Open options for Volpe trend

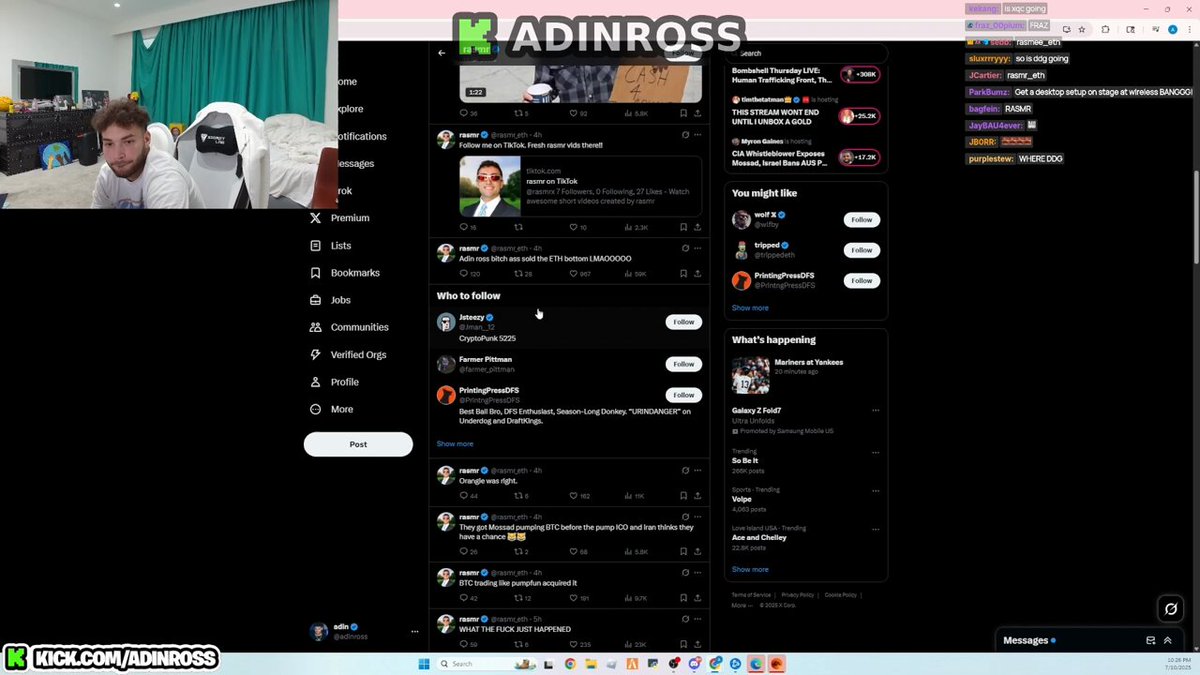875,491
